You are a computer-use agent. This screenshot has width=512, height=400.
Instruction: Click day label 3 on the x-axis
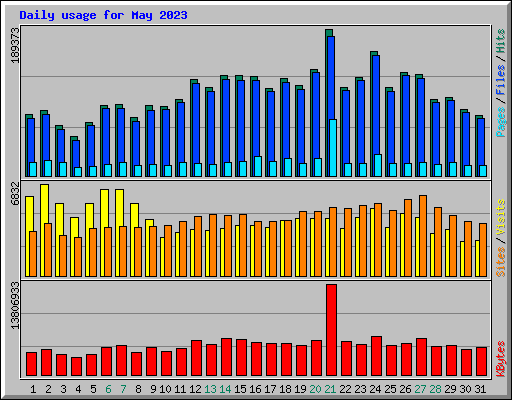[63, 389]
